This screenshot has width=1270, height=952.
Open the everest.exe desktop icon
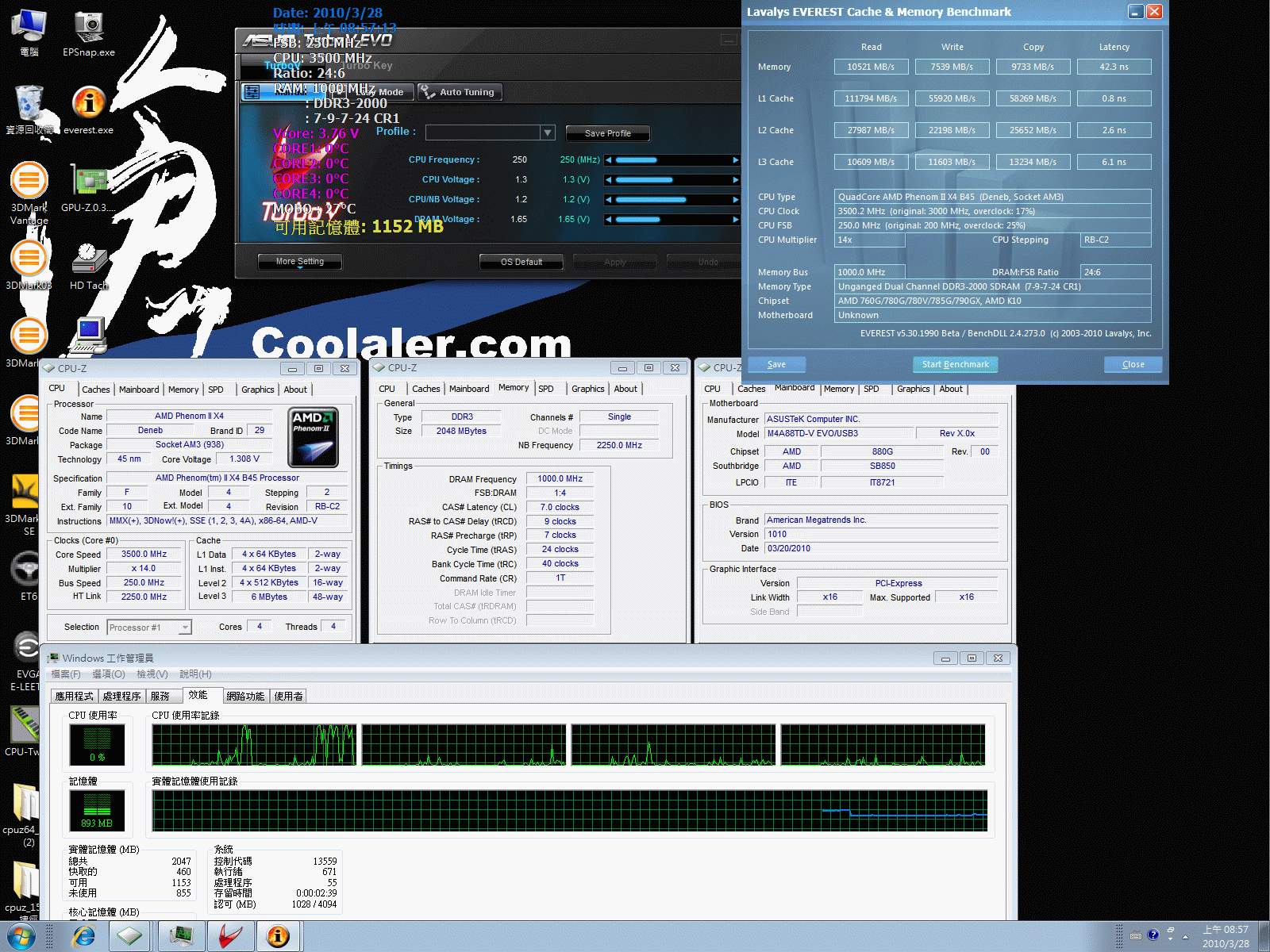point(89,111)
